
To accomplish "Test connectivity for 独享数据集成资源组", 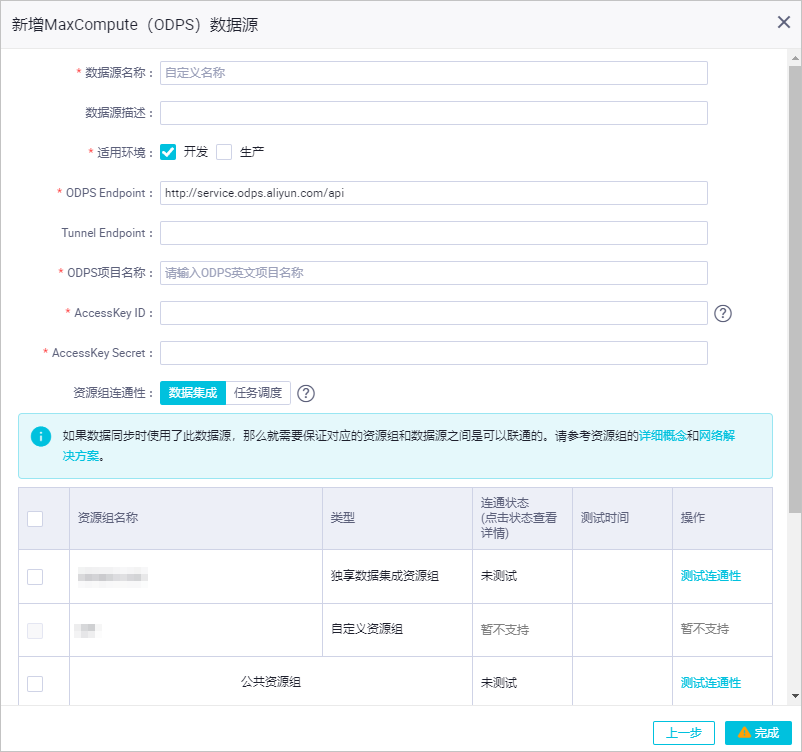I will coord(710,576).
